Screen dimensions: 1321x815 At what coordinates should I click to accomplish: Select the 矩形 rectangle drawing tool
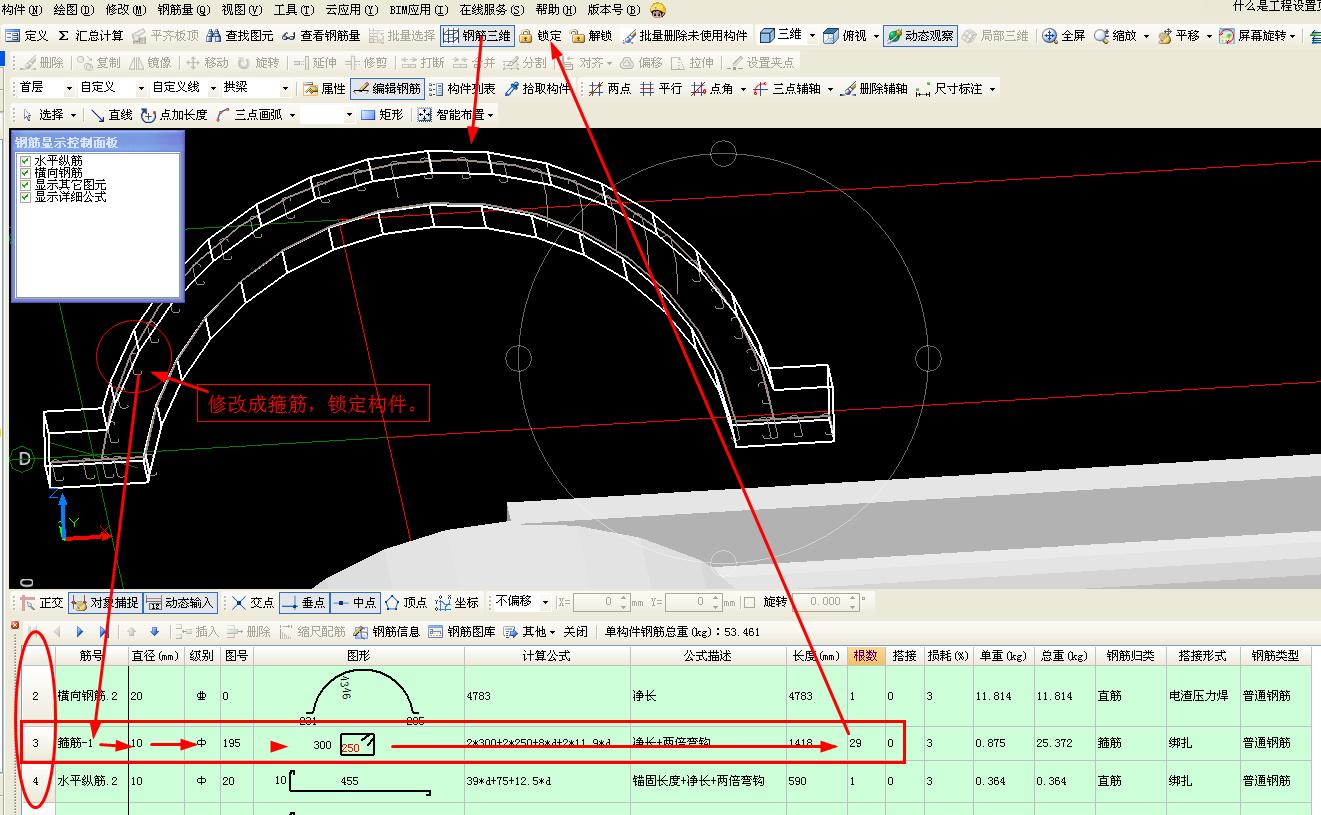point(382,115)
